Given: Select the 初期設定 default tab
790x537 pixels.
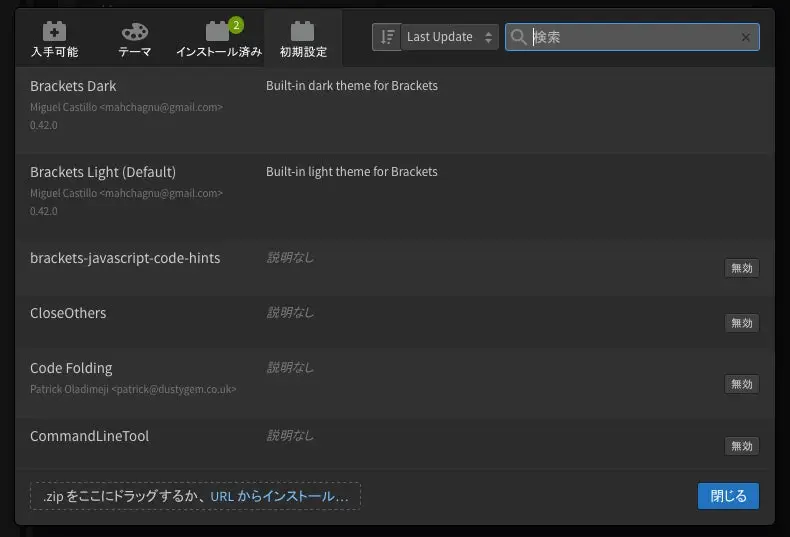Looking at the screenshot, I should pyautogui.click(x=303, y=39).
